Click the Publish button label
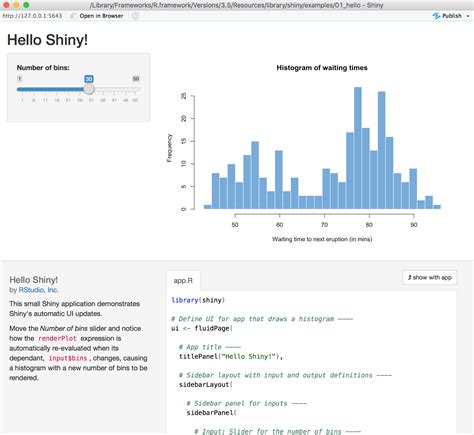This screenshot has height=435, width=474. [x=452, y=16]
